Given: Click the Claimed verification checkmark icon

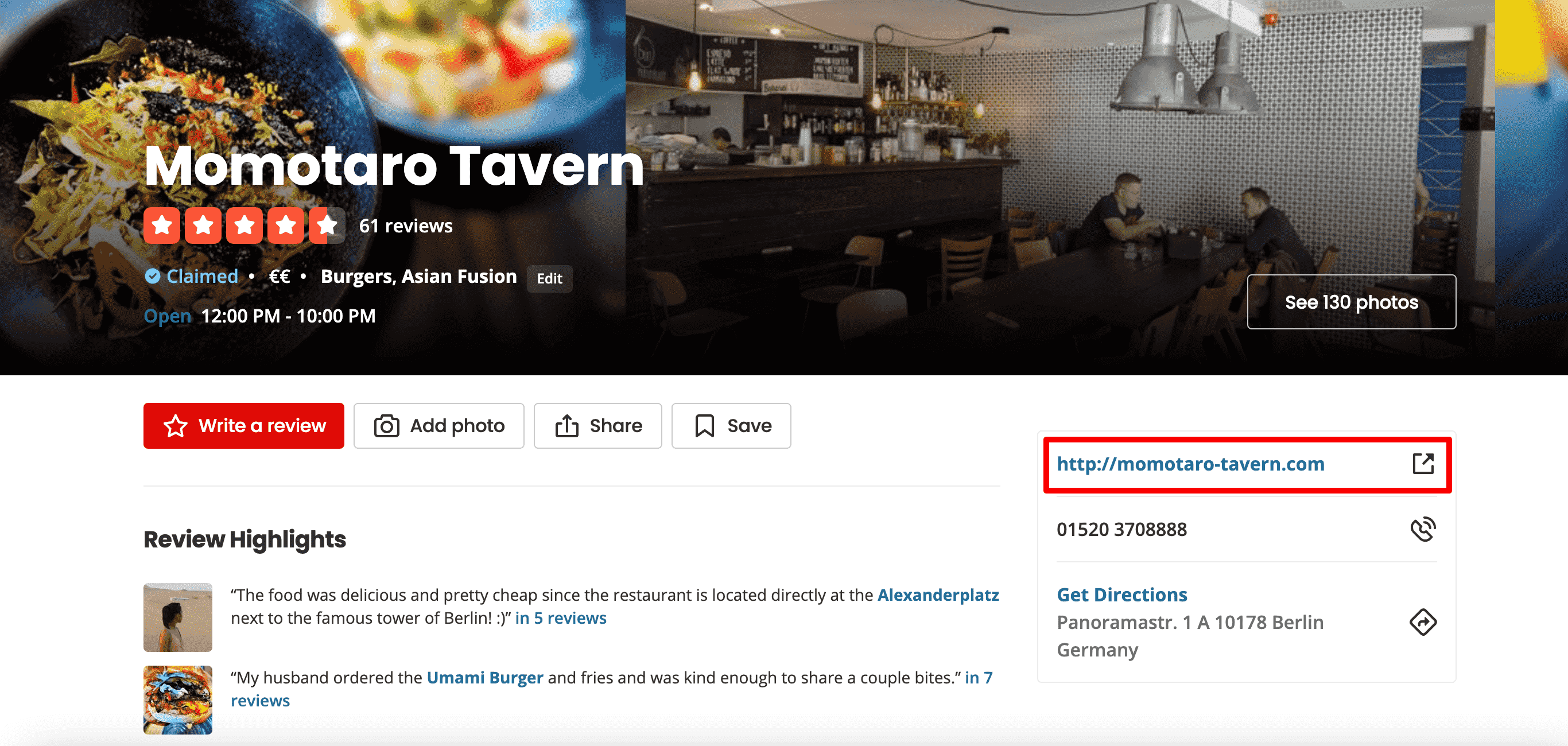Looking at the screenshot, I should click(x=152, y=276).
